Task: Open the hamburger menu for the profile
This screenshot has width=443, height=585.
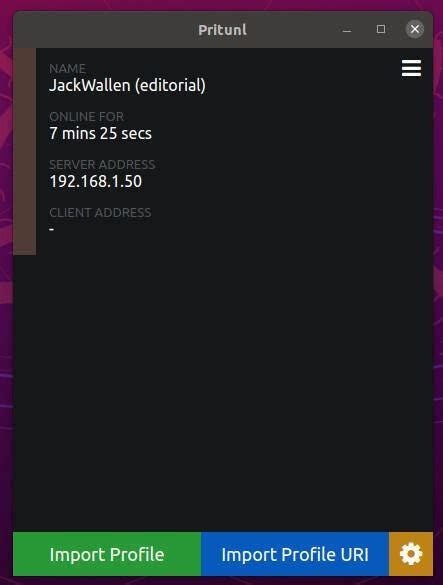Action: click(411, 68)
